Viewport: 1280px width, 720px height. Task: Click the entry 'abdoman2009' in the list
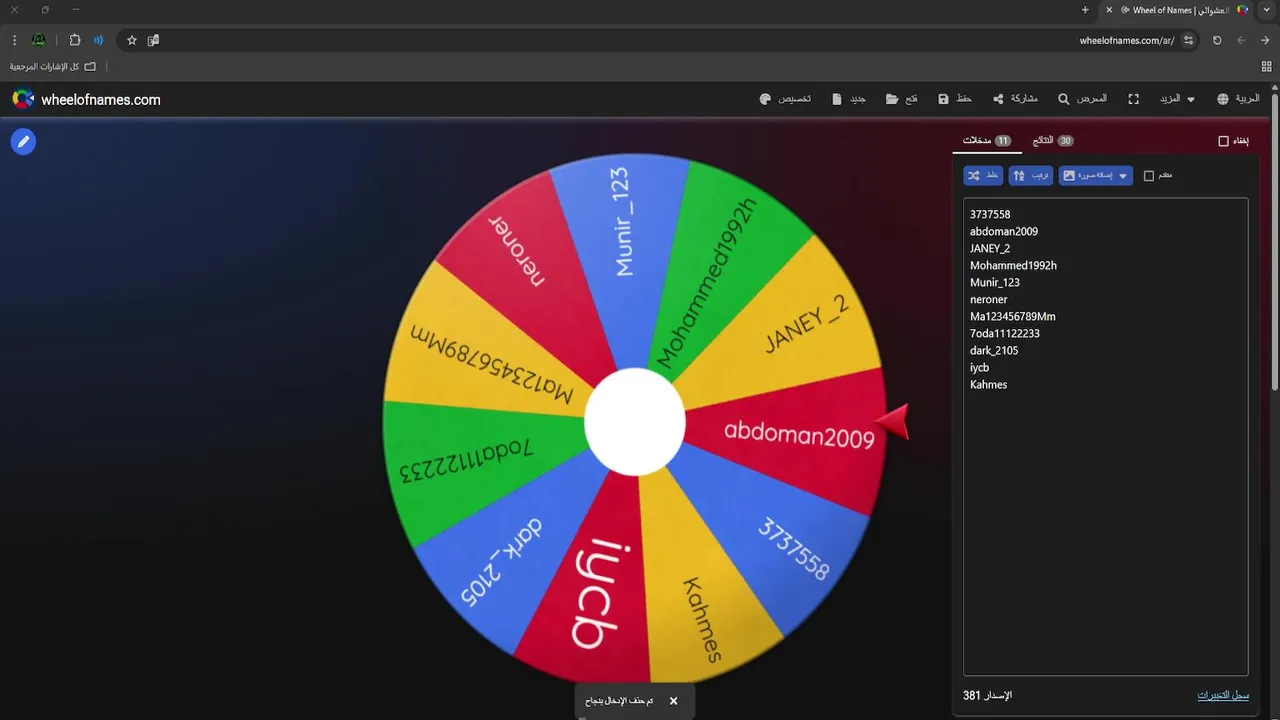[x=1004, y=232]
